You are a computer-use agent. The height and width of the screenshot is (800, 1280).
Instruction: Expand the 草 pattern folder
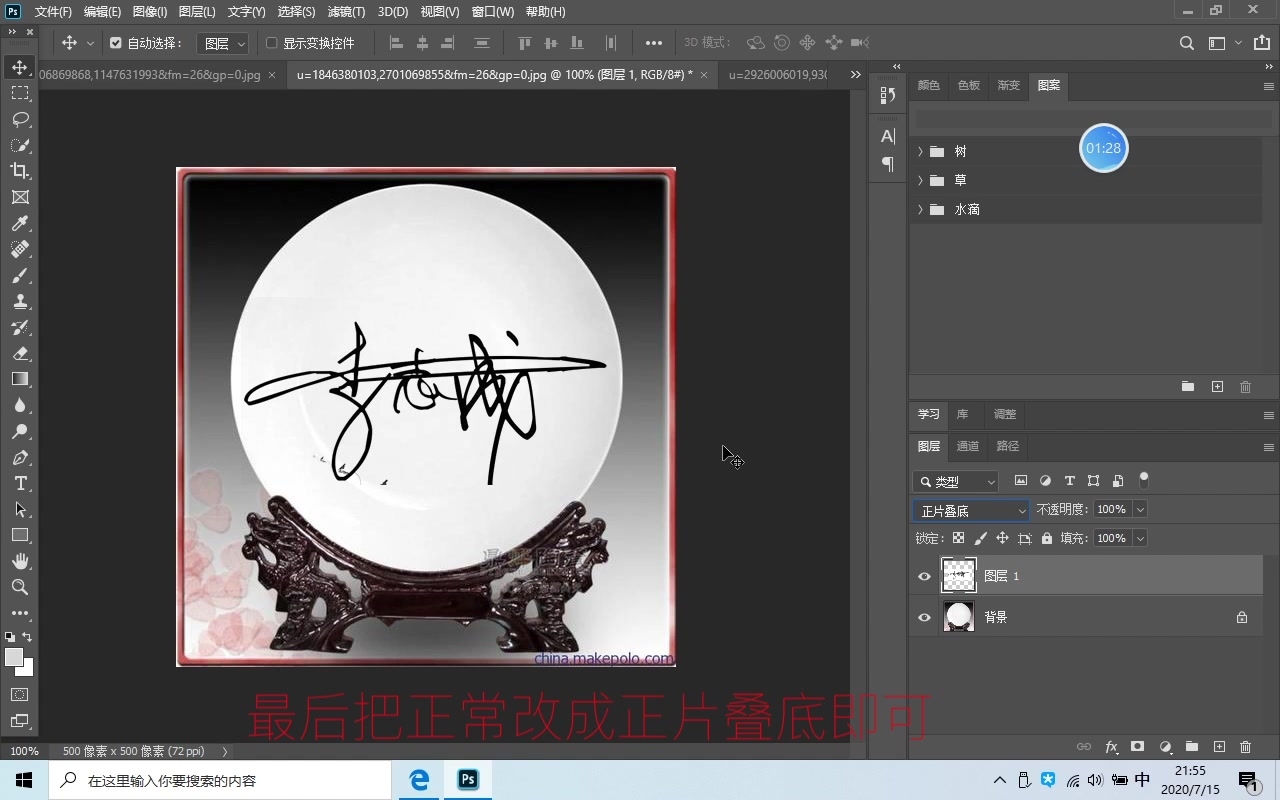point(920,180)
